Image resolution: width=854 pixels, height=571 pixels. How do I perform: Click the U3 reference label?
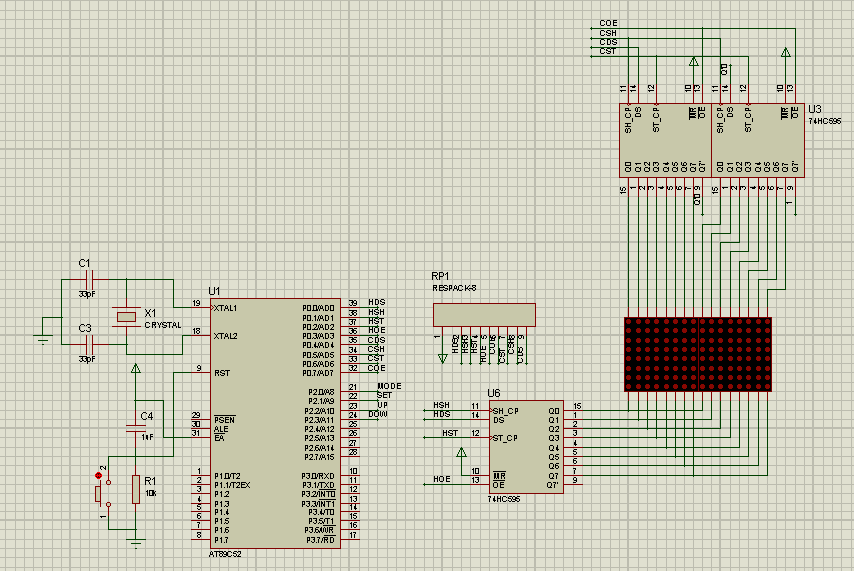(x=815, y=109)
